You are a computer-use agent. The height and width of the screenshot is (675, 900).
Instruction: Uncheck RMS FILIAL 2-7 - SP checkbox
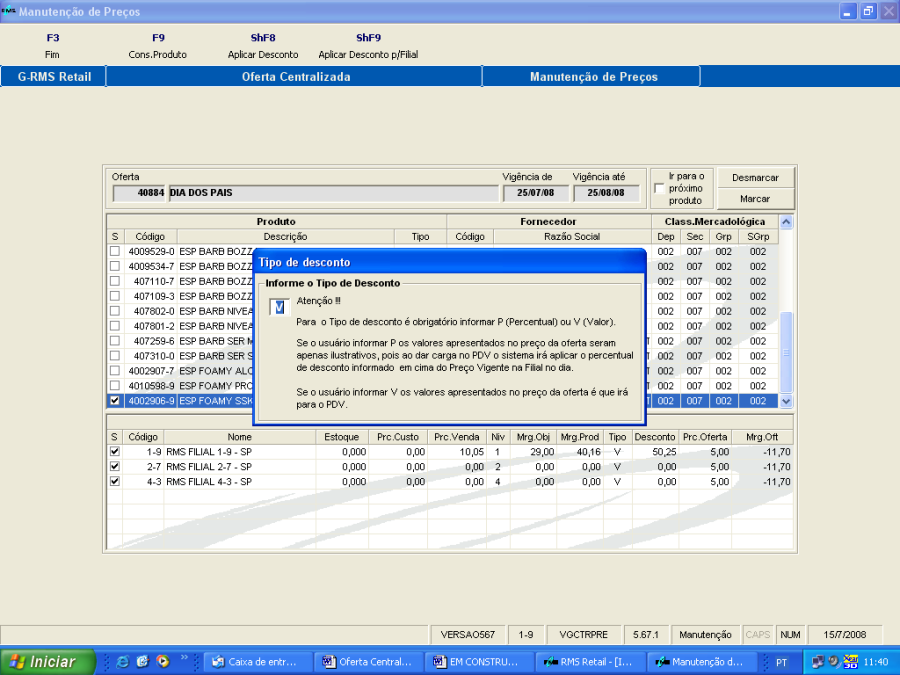(x=115, y=467)
